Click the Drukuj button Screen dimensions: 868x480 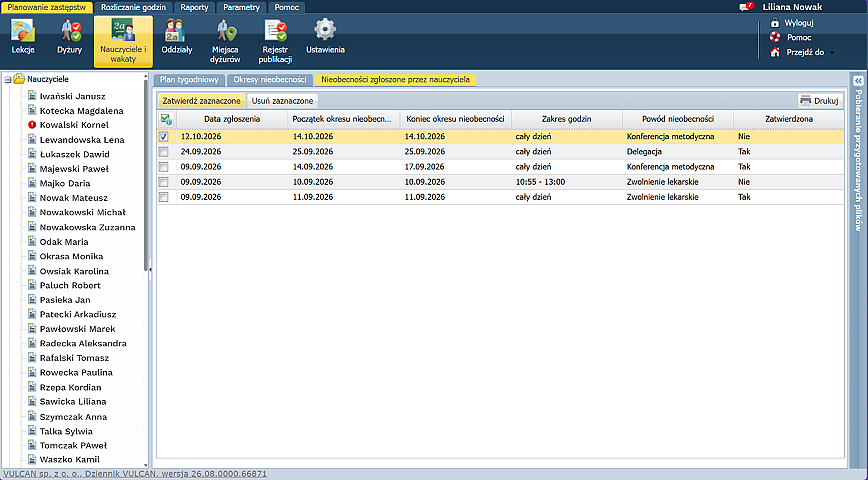tap(820, 101)
